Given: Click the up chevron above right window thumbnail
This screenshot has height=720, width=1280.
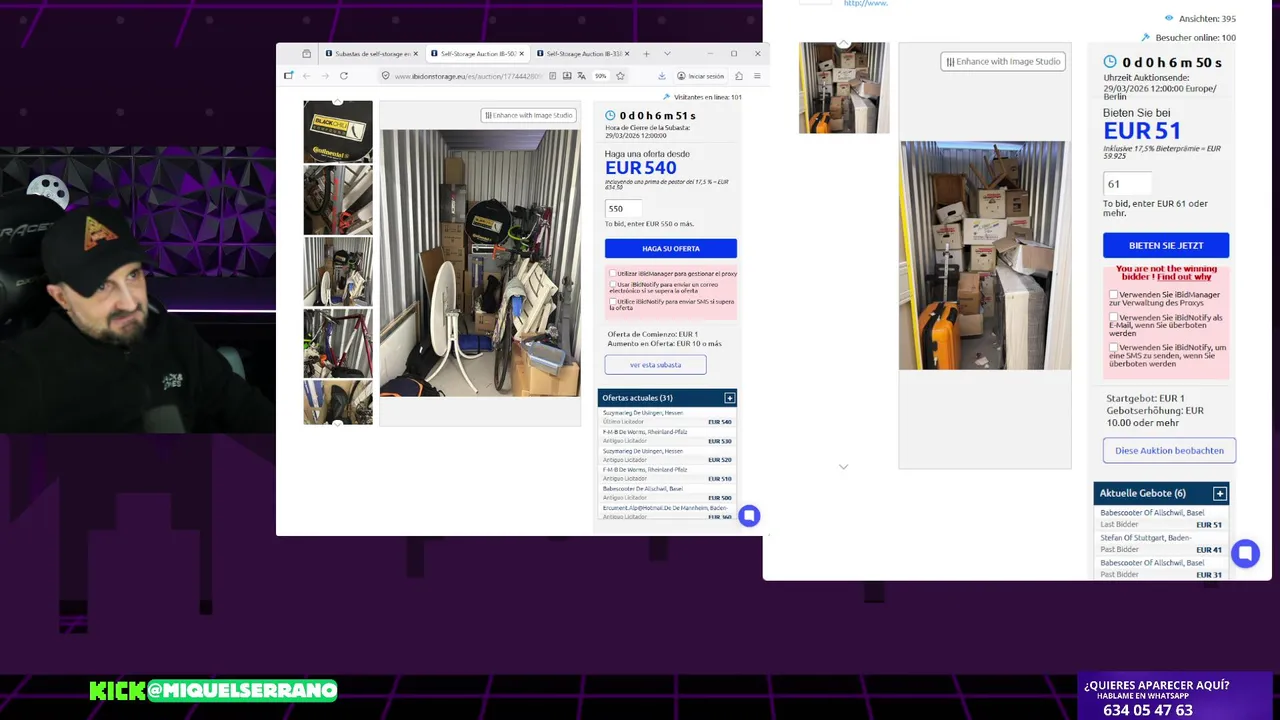Looking at the screenshot, I should point(843,44).
